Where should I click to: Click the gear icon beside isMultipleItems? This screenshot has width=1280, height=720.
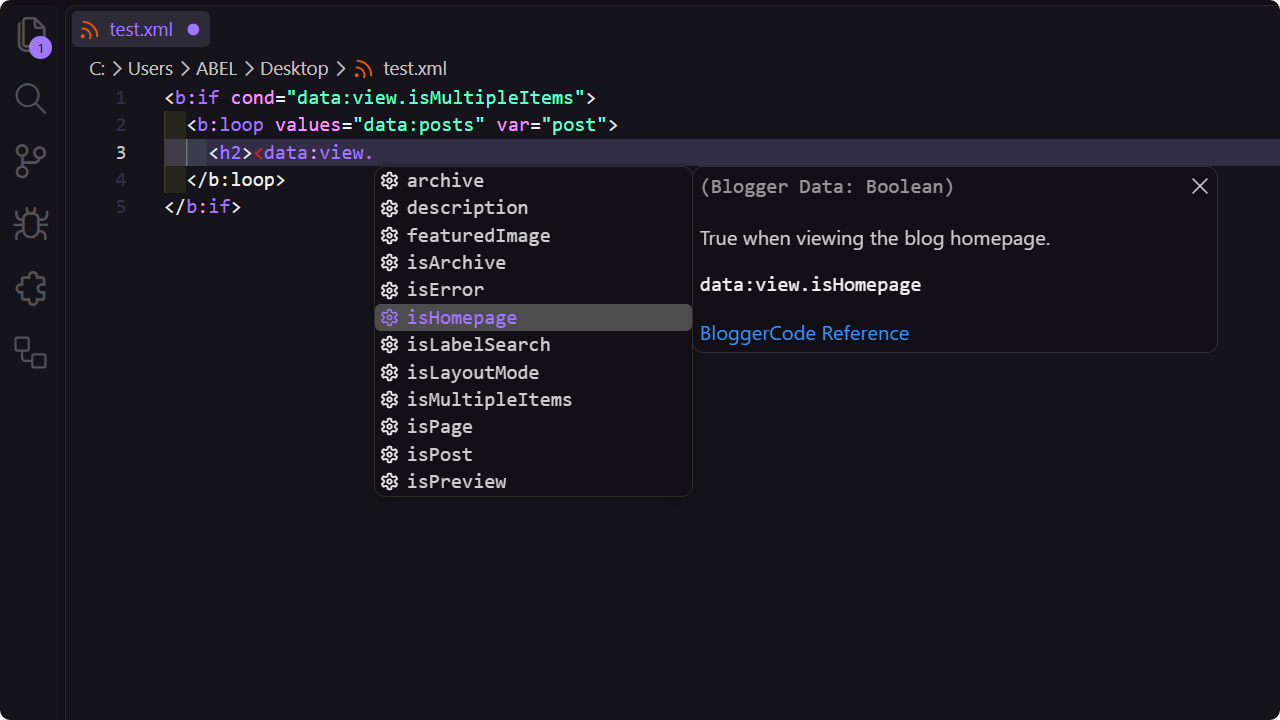coord(390,400)
